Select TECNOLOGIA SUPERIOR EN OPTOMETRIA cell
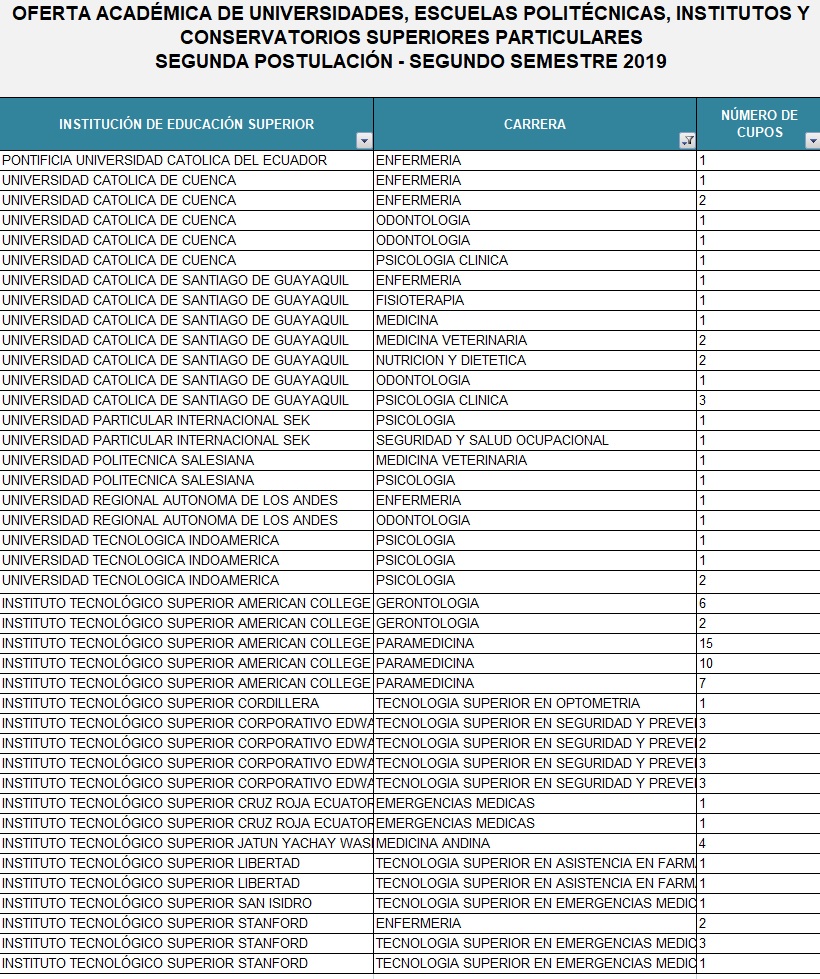 535,703
